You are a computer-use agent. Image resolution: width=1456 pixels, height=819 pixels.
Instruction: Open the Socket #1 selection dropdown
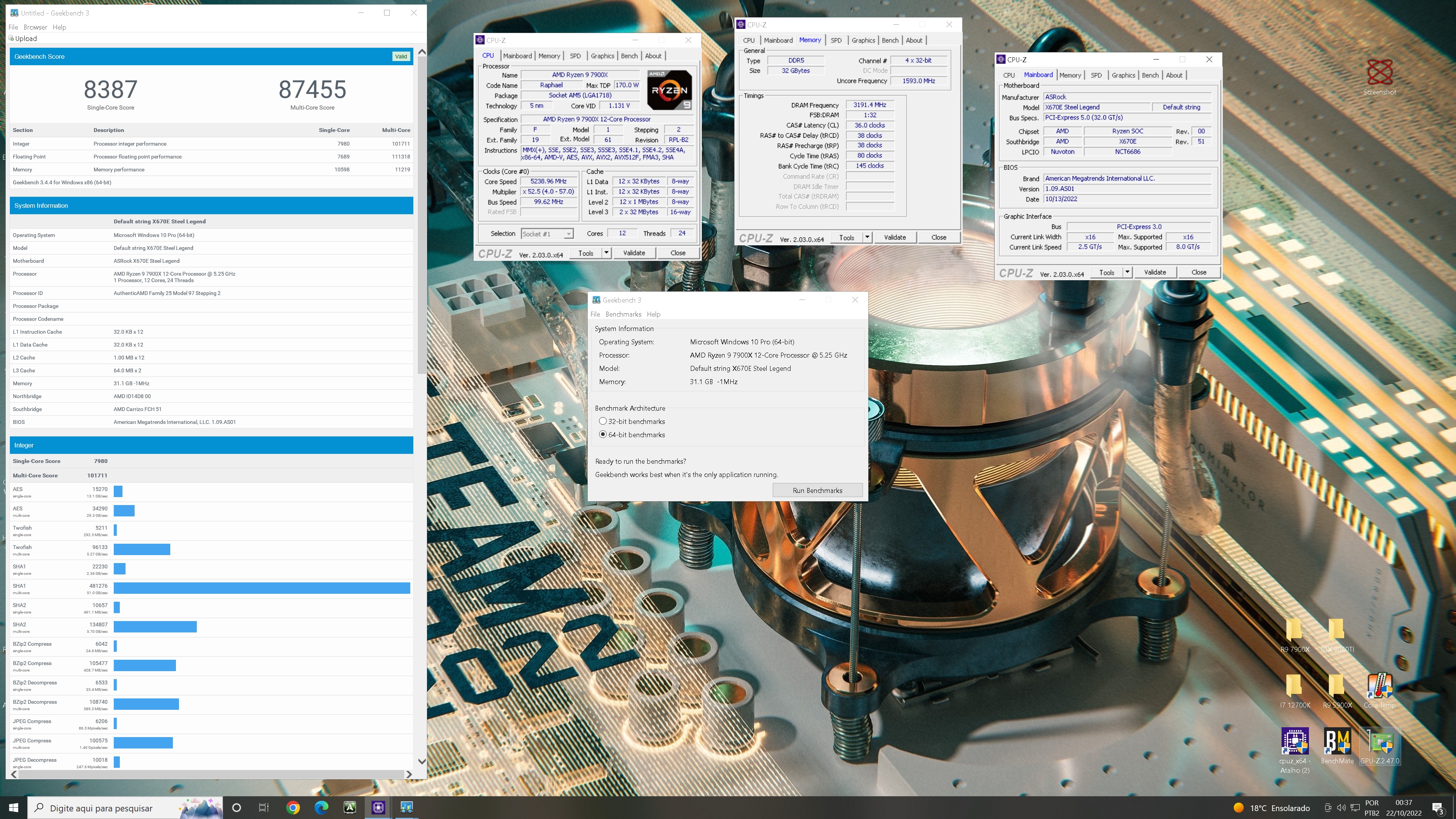(547, 234)
